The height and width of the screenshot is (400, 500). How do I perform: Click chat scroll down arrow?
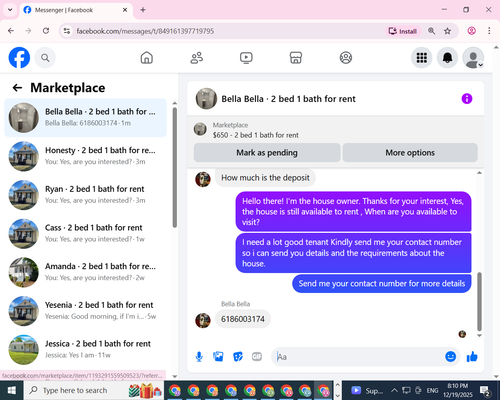pyautogui.click(x=479, y=335)
